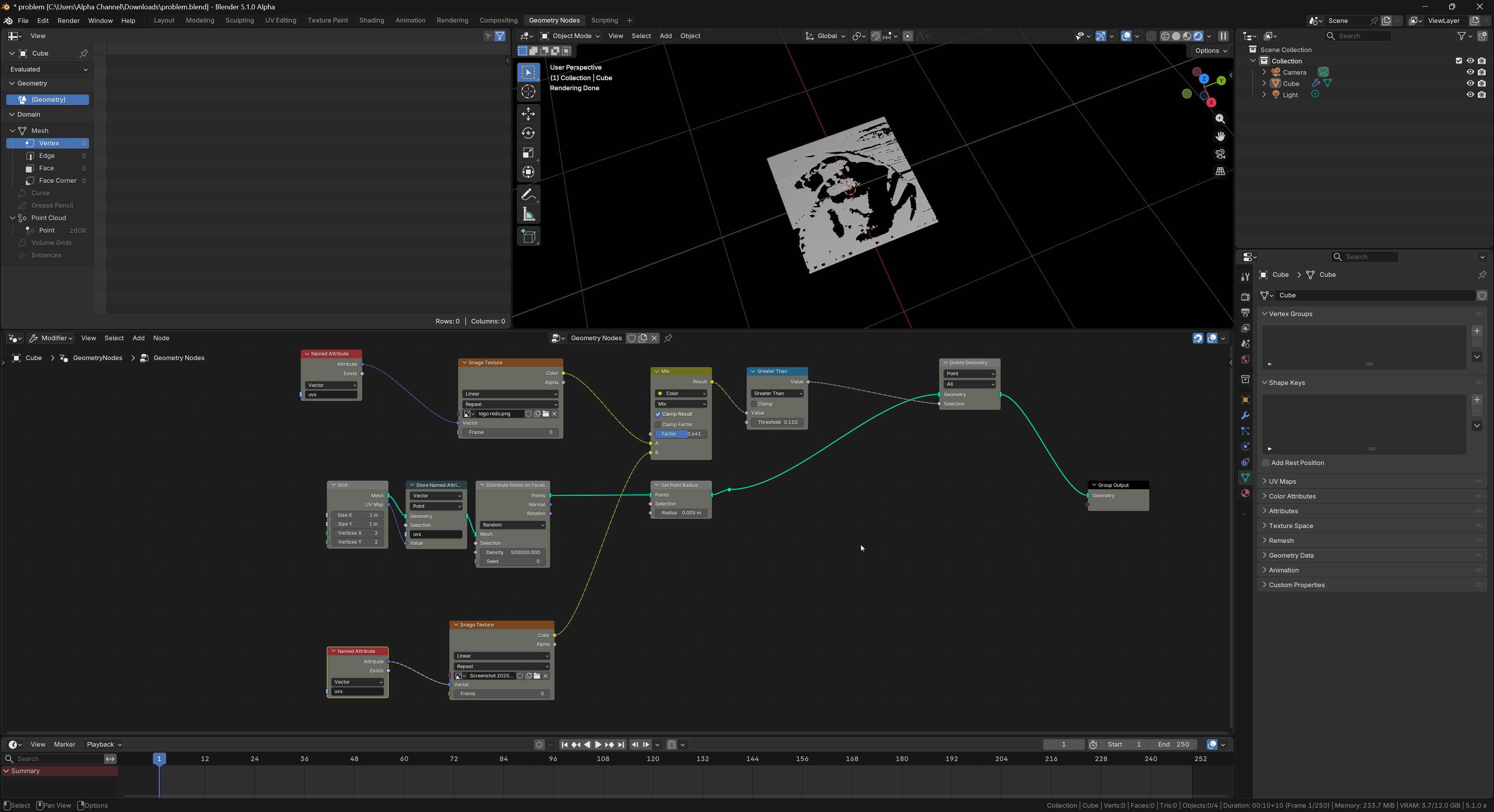The height and width of the screenshot is (812, 1494).
Task: Activate the Rotate tool
Action: coord(528,133)
